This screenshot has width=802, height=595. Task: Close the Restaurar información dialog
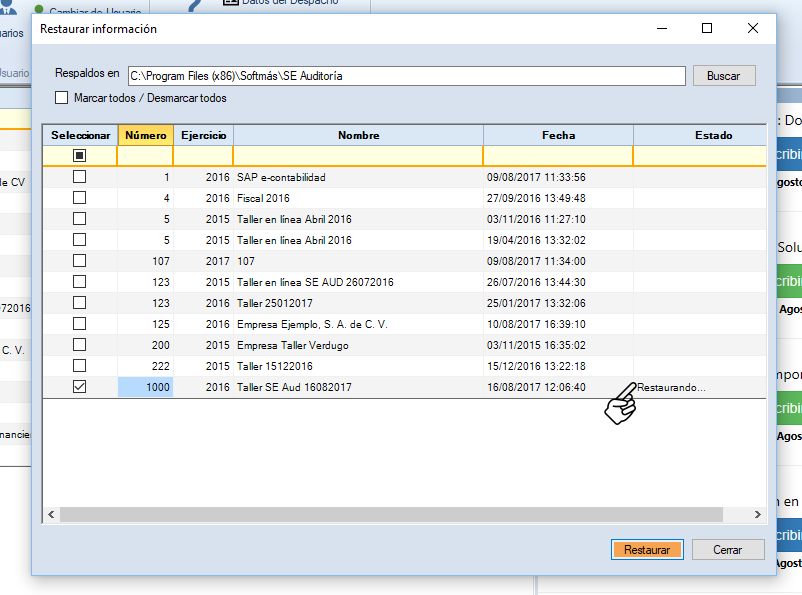tap(752, 29)
